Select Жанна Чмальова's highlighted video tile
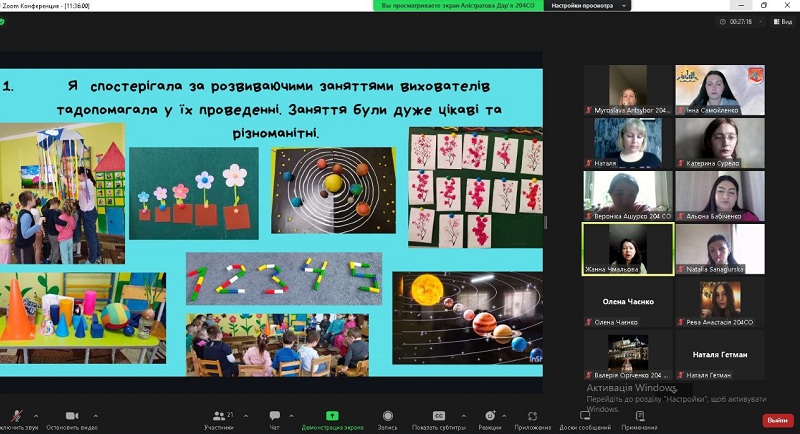 tap(625, 249)
